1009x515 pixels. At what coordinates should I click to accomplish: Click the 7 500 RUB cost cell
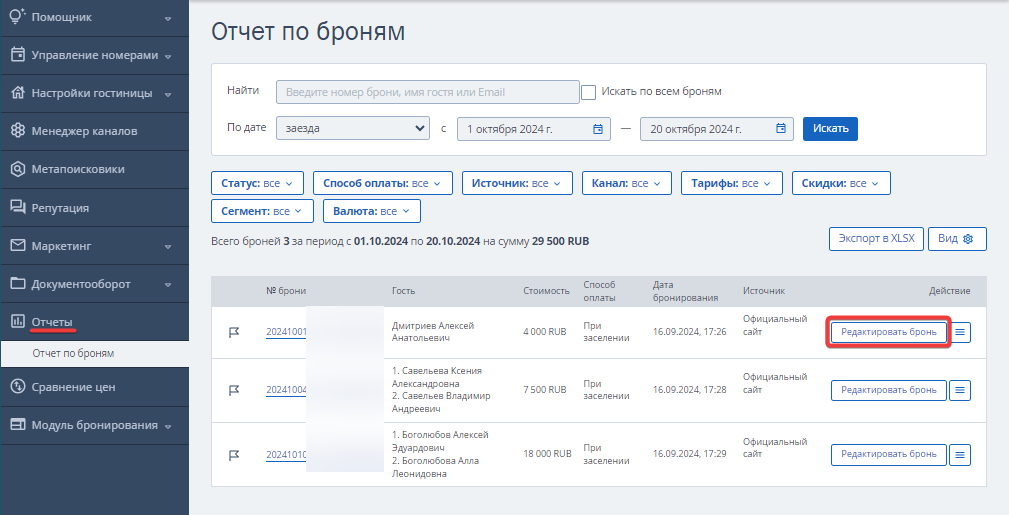click(544, 389)
